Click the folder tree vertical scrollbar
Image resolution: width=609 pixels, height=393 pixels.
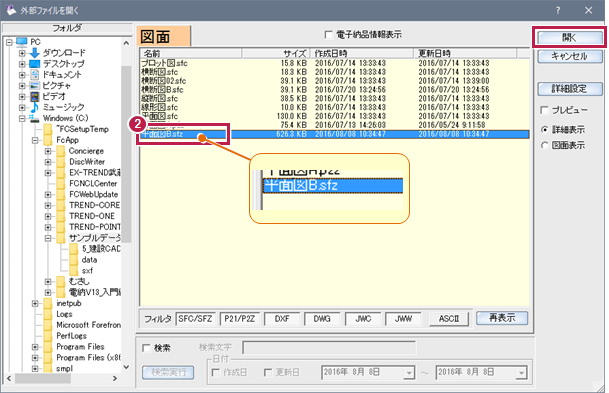(126, 205)
